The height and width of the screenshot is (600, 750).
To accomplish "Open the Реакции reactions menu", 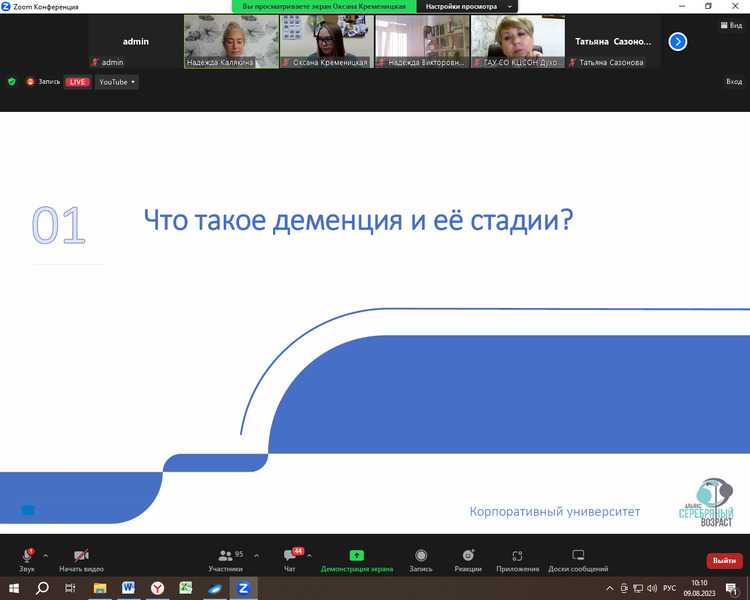I will 467,558.
